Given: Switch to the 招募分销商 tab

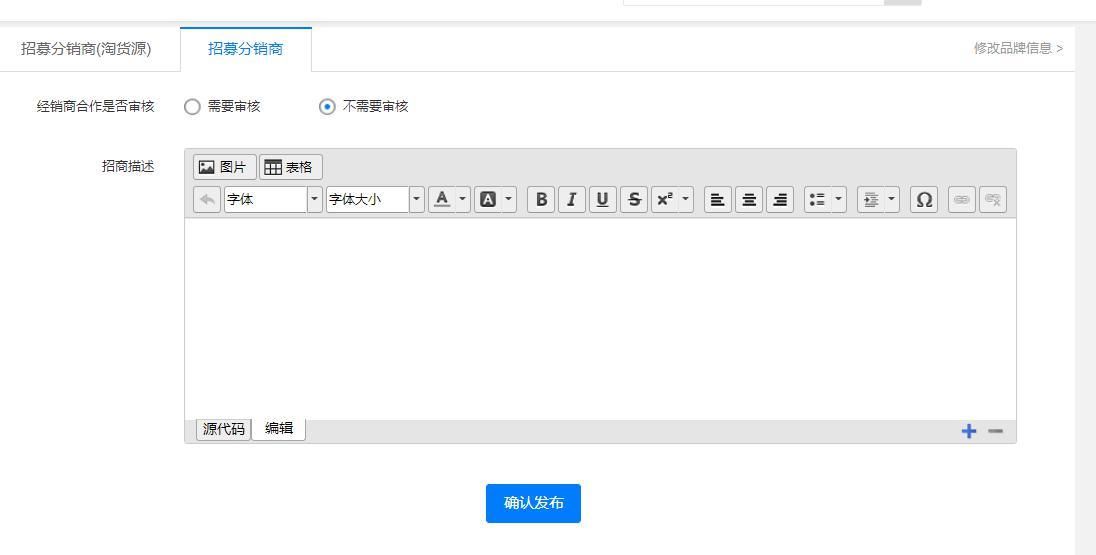Looking at the screenshot, I should (x=245, y=49).
